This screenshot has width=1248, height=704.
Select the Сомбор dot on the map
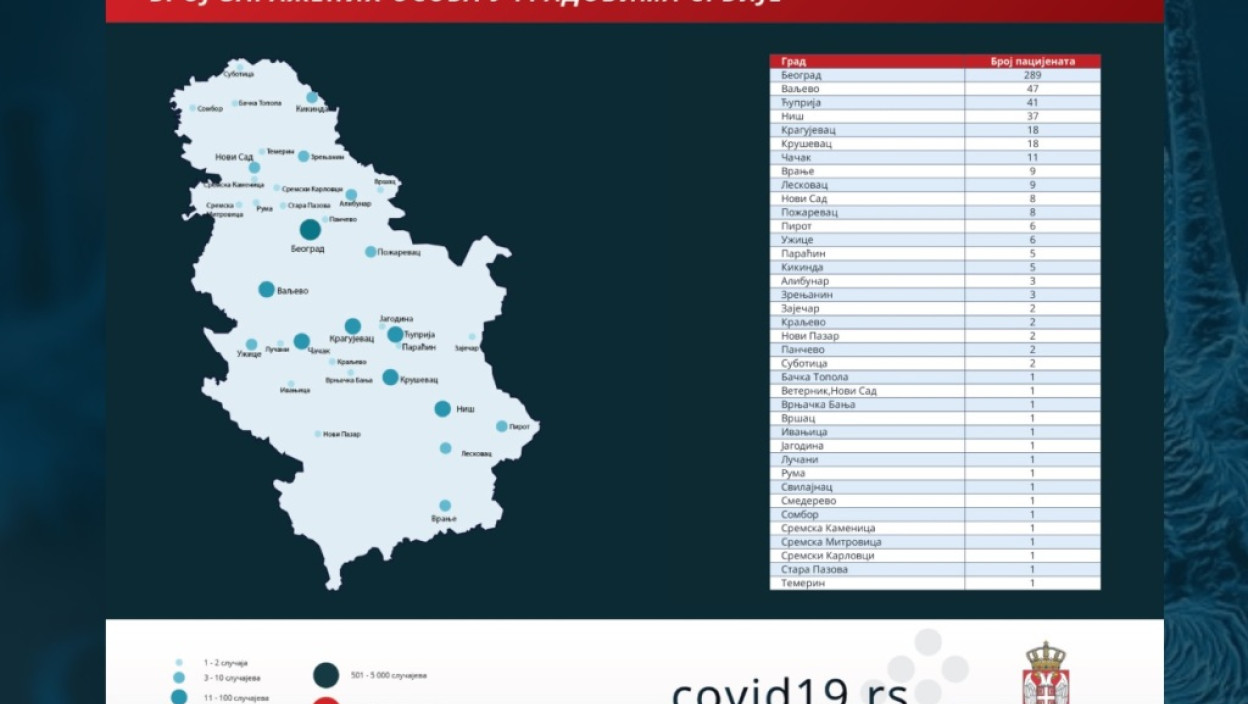pyautogui.click(x=193, y=108)
